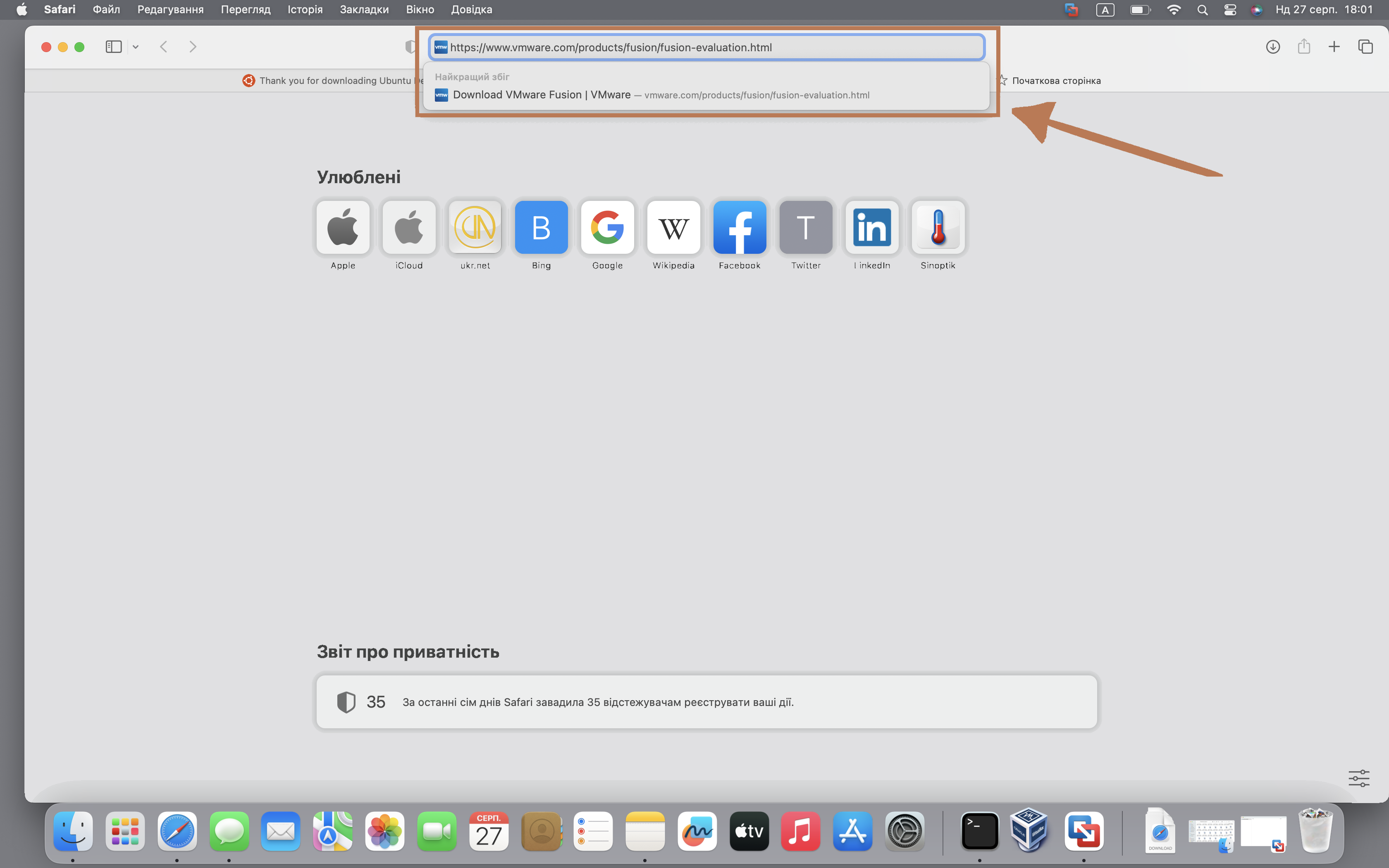Viewport: 1389px width, 868px height.
Task: Open the ukr.net favorite
Action: tap(475, 227)
